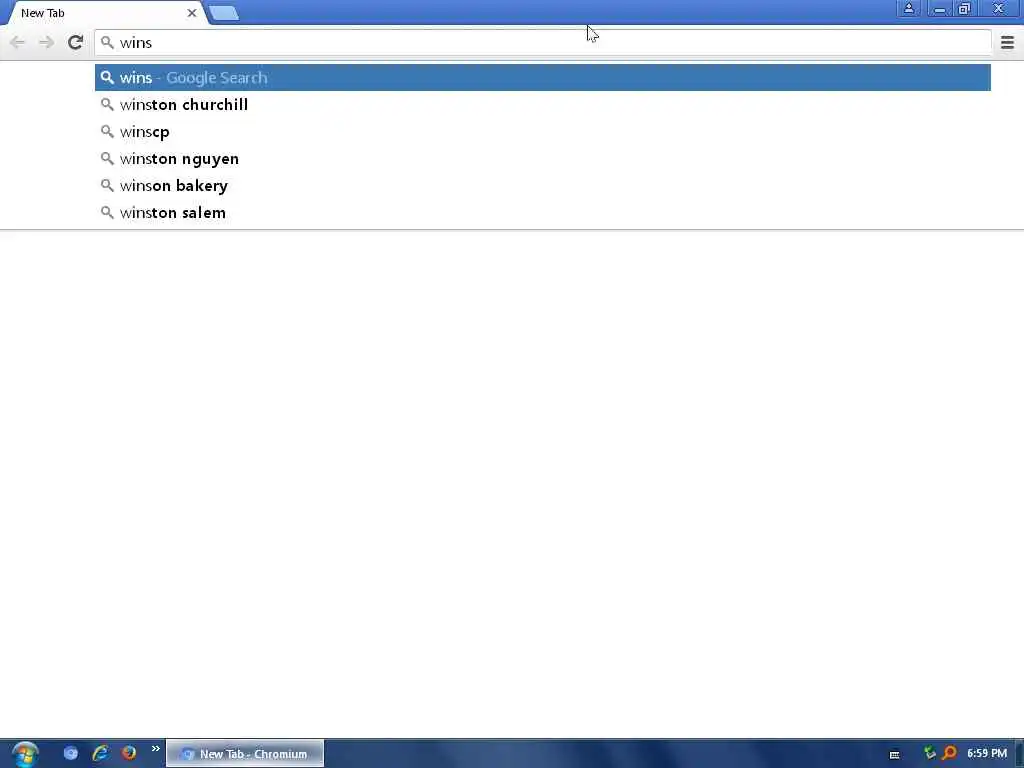Expand the quick launch overflow chevron

pyautogui.click(x=155, y=749)
